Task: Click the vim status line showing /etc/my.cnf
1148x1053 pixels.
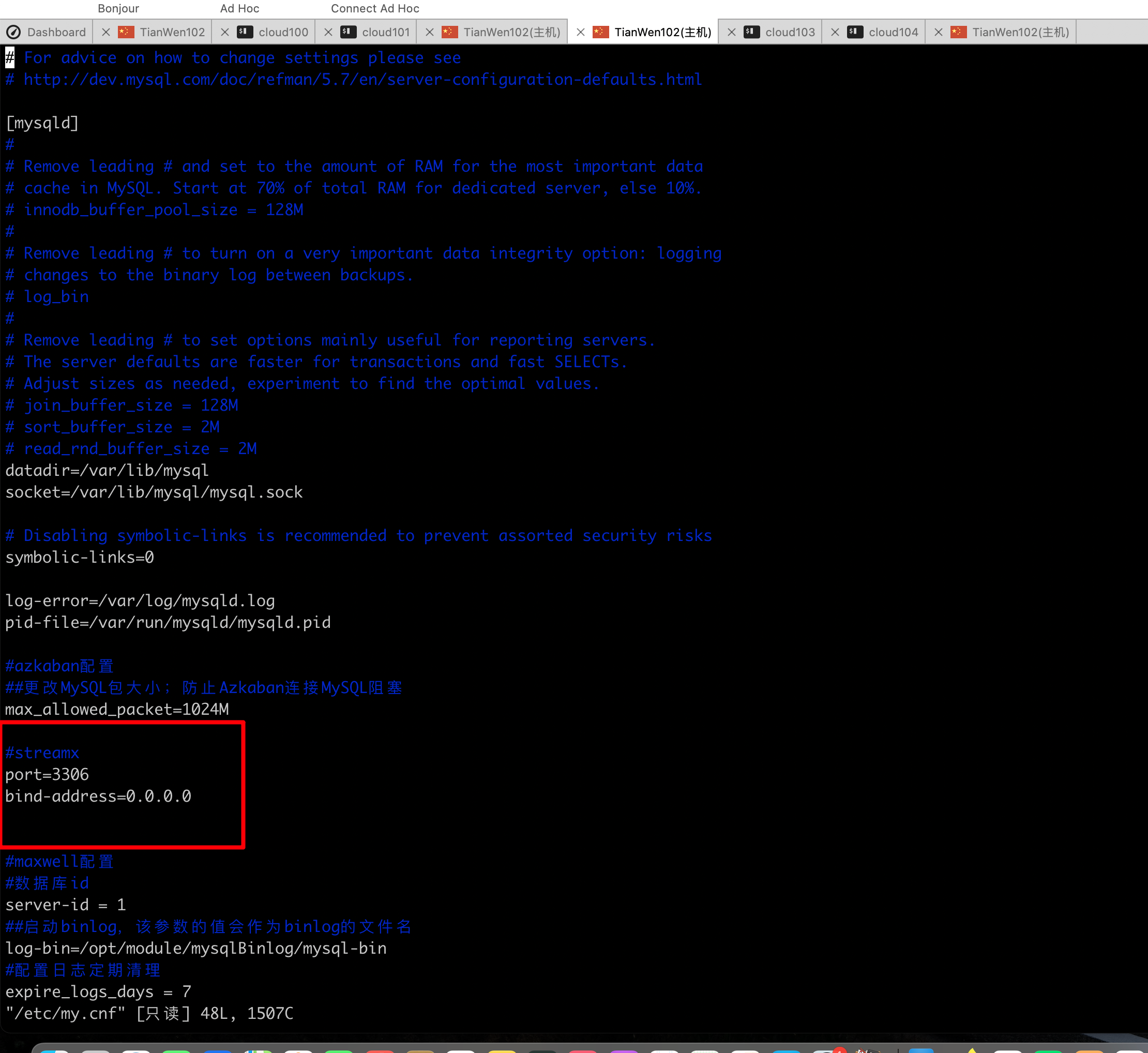Action: [x=149, y=1013]
